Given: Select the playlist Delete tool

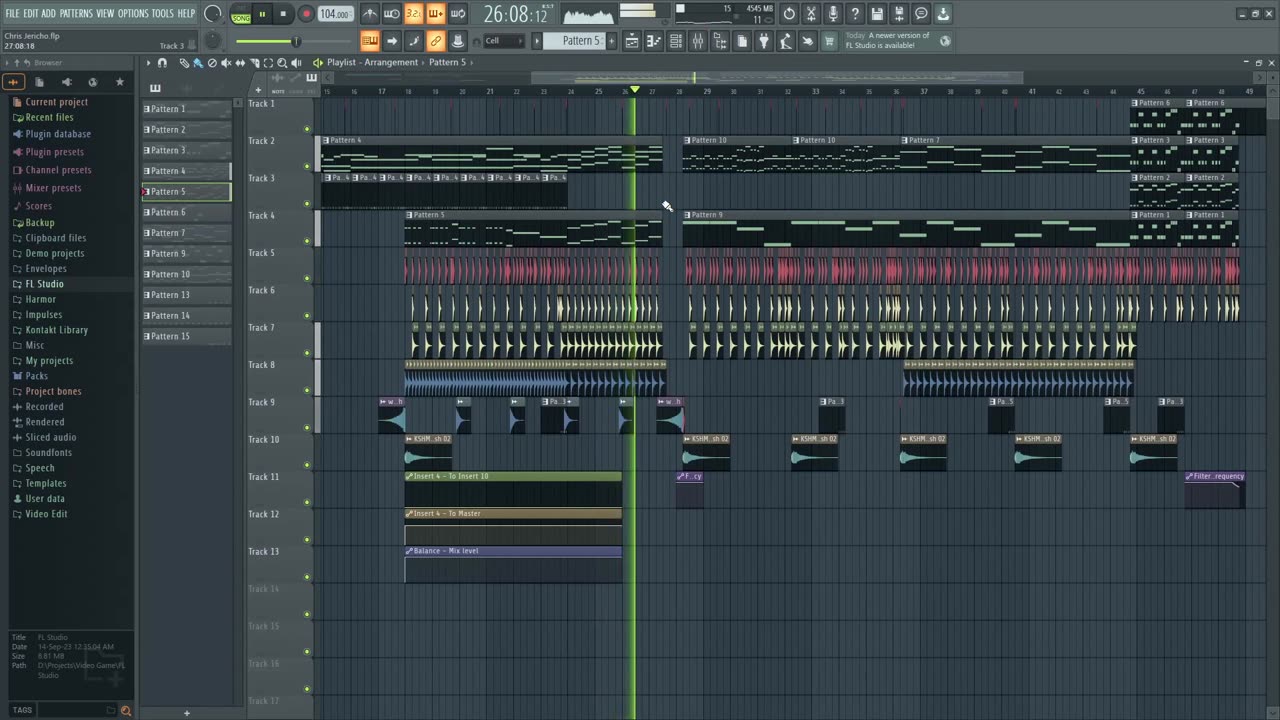Looking at the screenshot, I should click(x=212, y=63).
